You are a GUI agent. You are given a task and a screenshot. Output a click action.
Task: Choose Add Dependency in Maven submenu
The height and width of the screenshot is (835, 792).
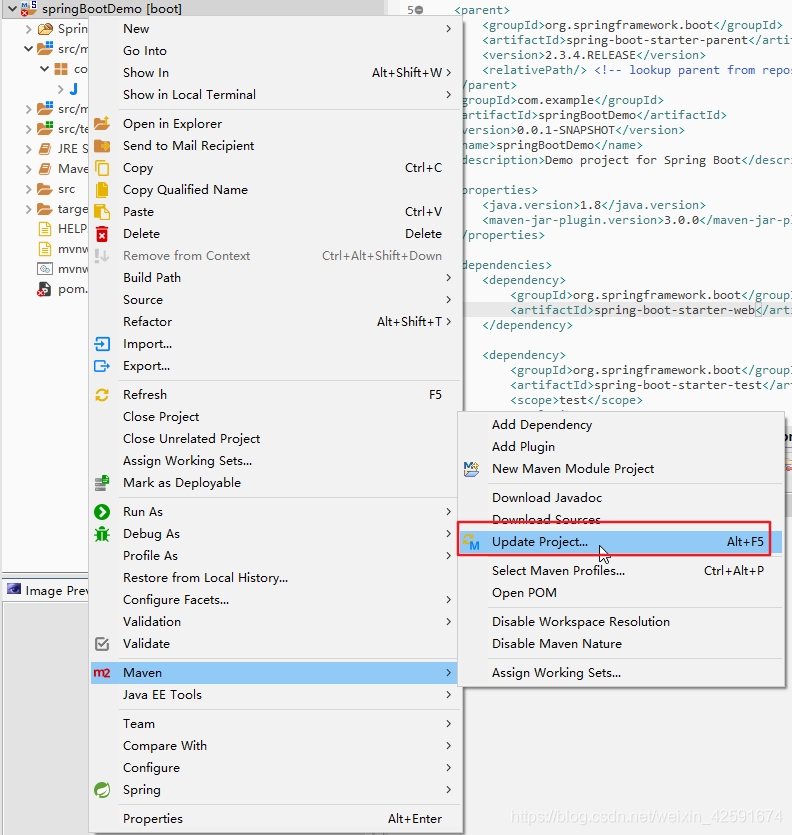point(542,424)
